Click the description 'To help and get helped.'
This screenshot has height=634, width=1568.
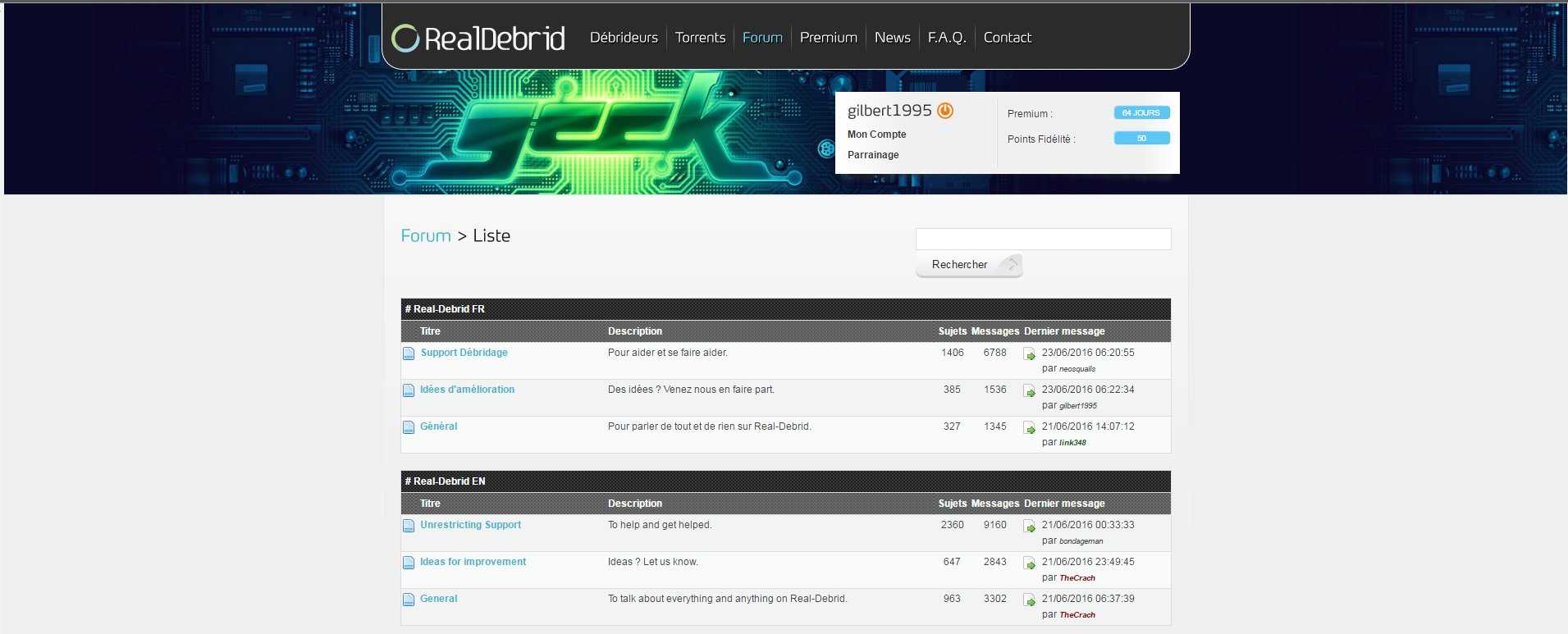(660, 525)
